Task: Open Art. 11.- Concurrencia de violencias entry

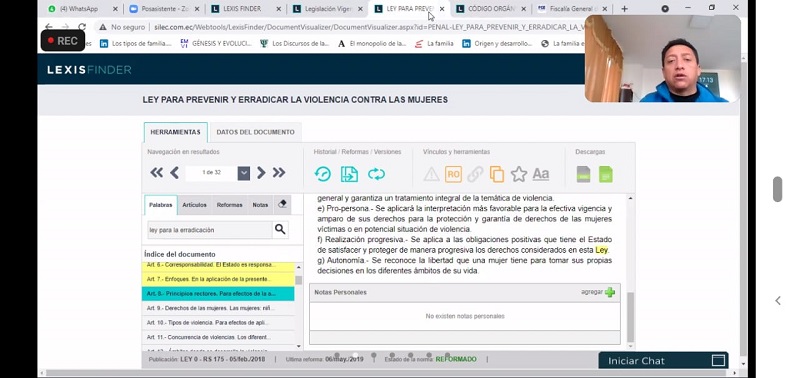Action: [218, 337]
